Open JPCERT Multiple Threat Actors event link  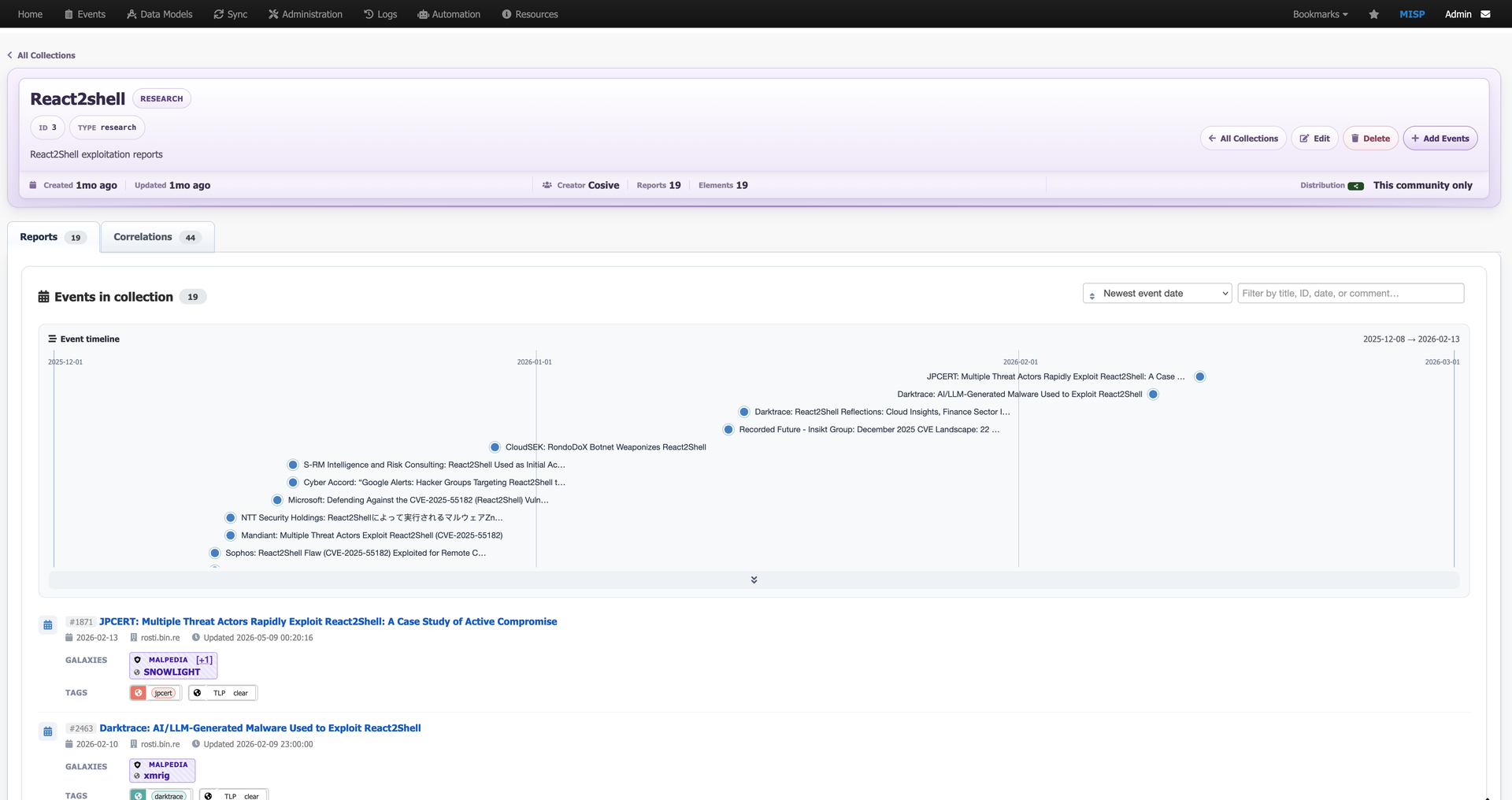click(328, 621)
